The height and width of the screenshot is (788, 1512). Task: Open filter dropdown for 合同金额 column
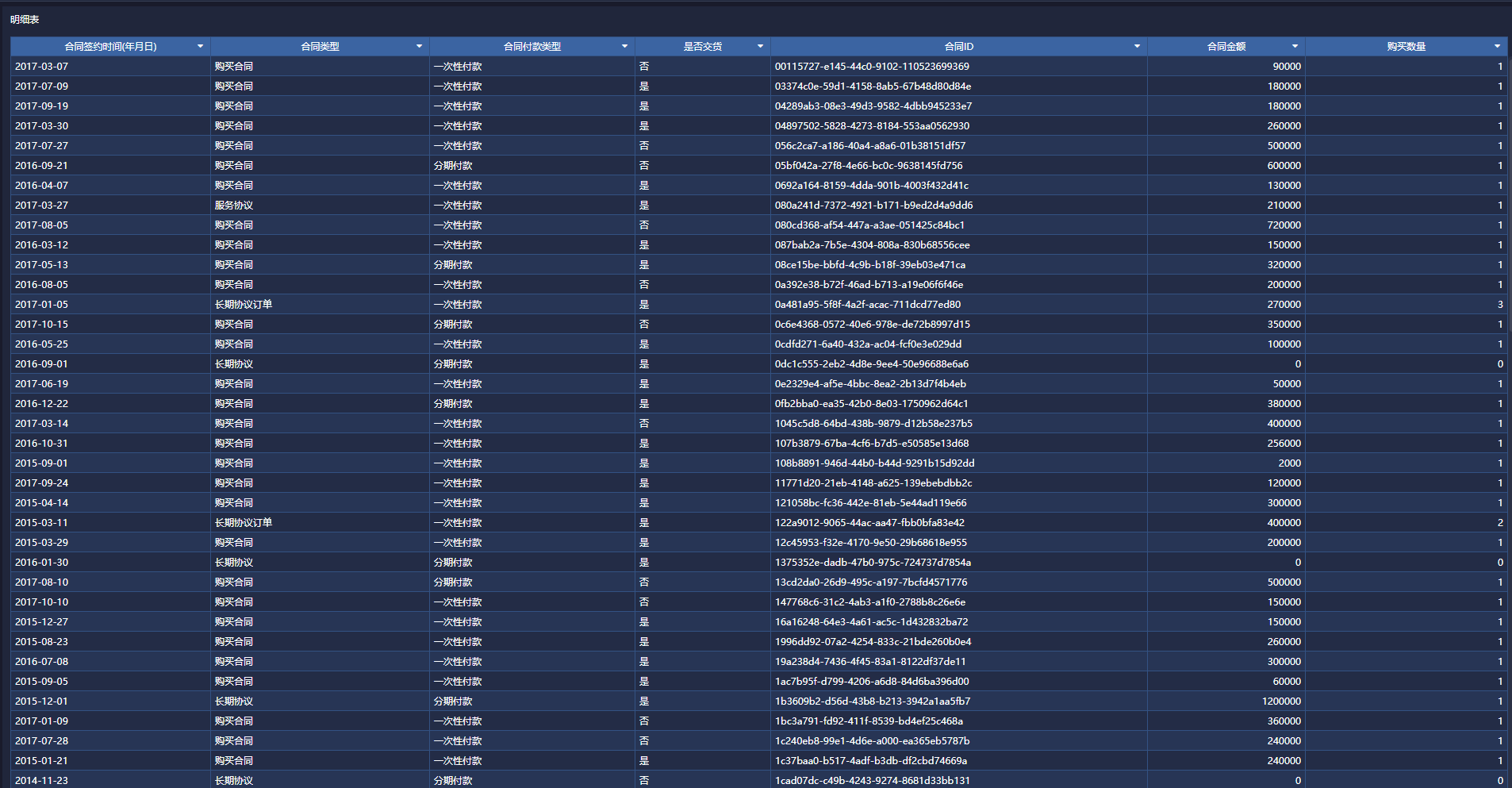[x=1295, y=47]
